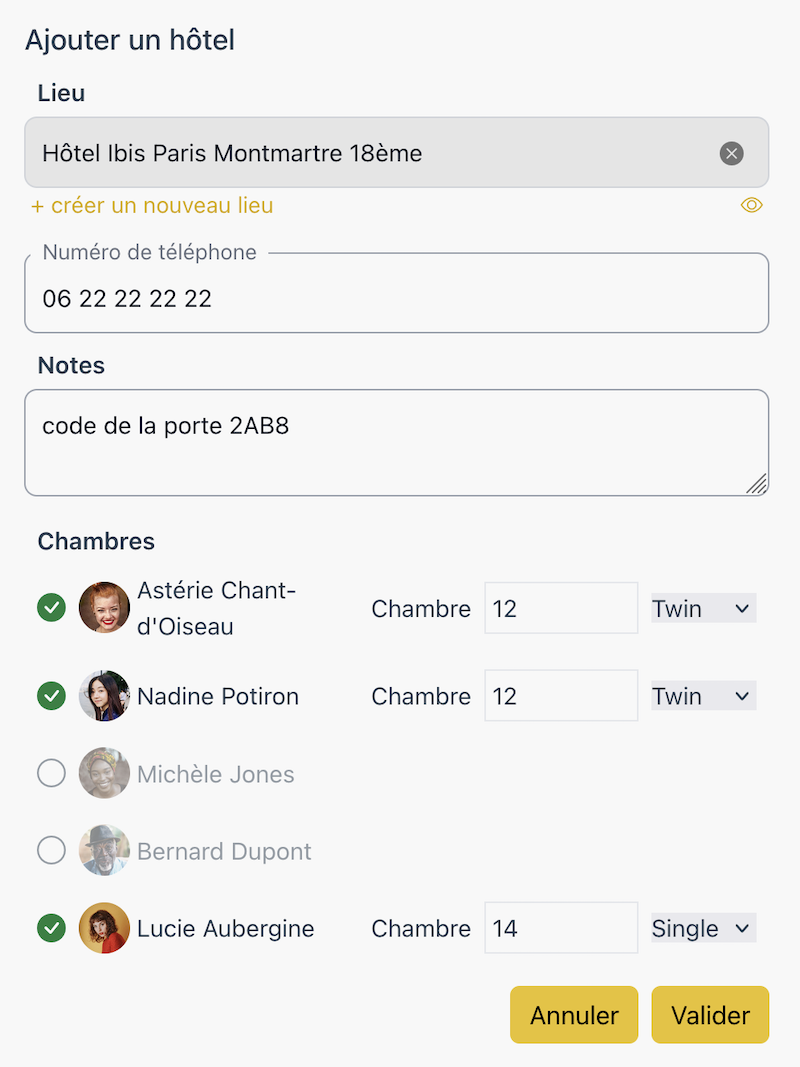The width and height of the screenshot is (800, 1067).
Task: Click Astérie Chant-d'Oiseau's avatar
Action: [x=104, y=608]
